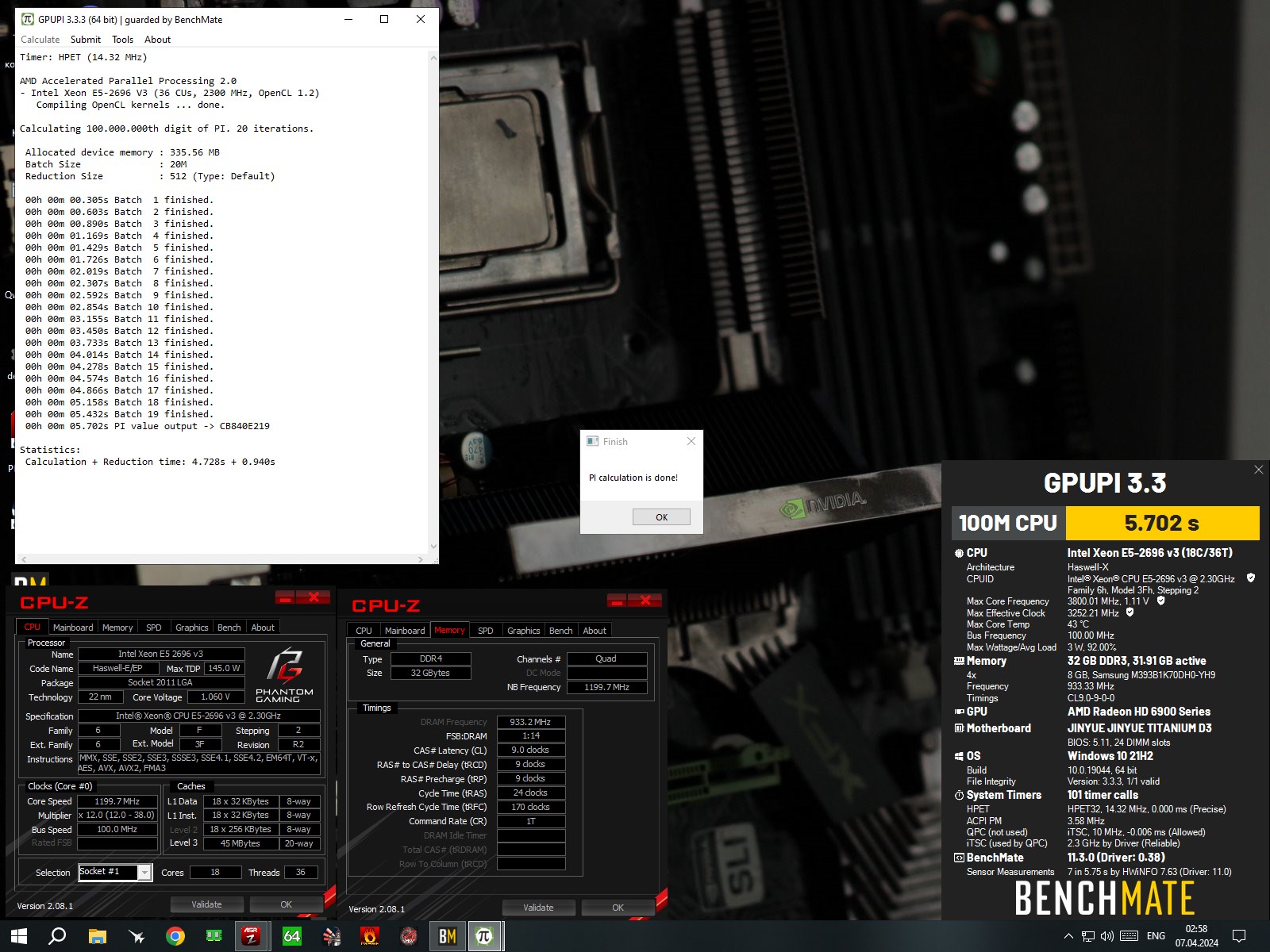Click the BenchMate code icon in result panel
The height and width of the screenshot is (952, 1270).
959,858
